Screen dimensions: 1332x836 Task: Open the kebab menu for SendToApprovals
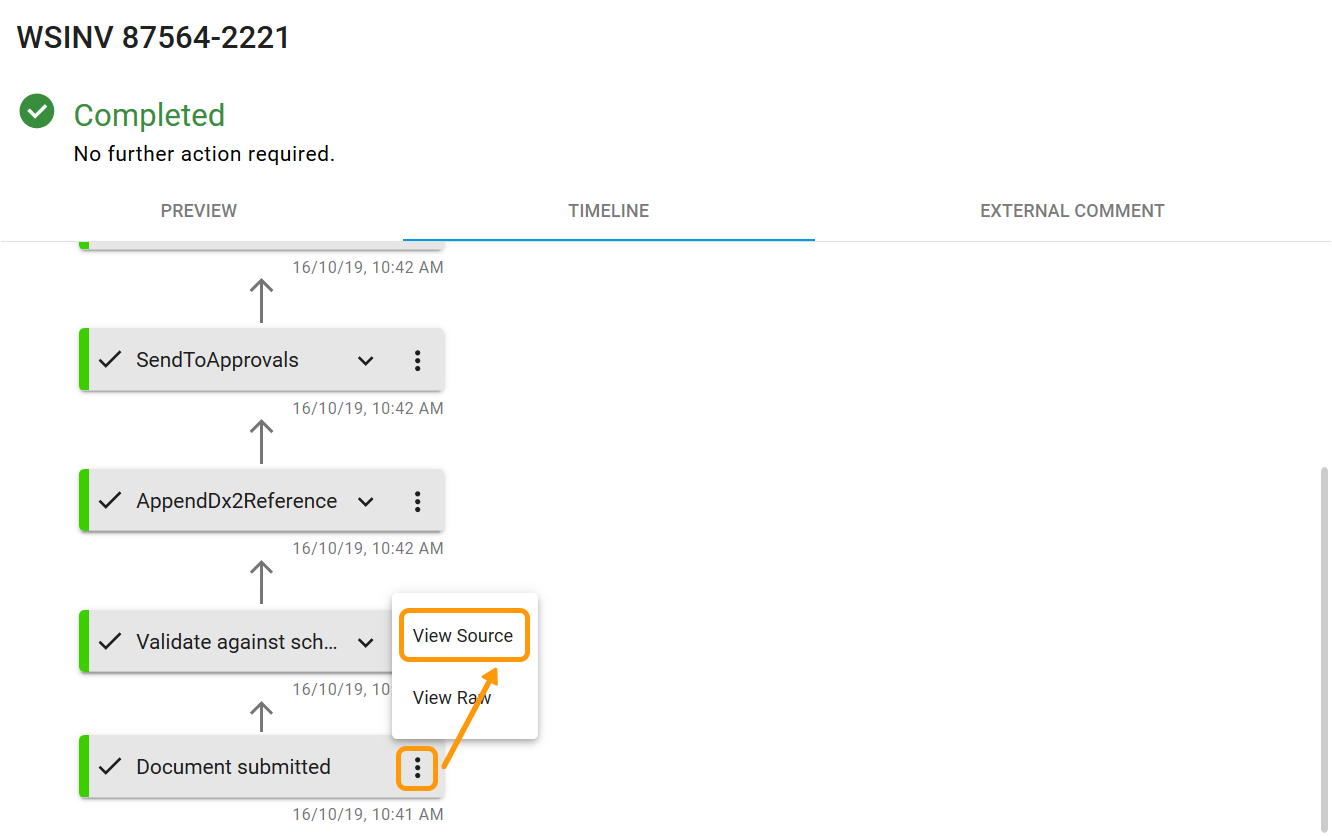[417, 360]
